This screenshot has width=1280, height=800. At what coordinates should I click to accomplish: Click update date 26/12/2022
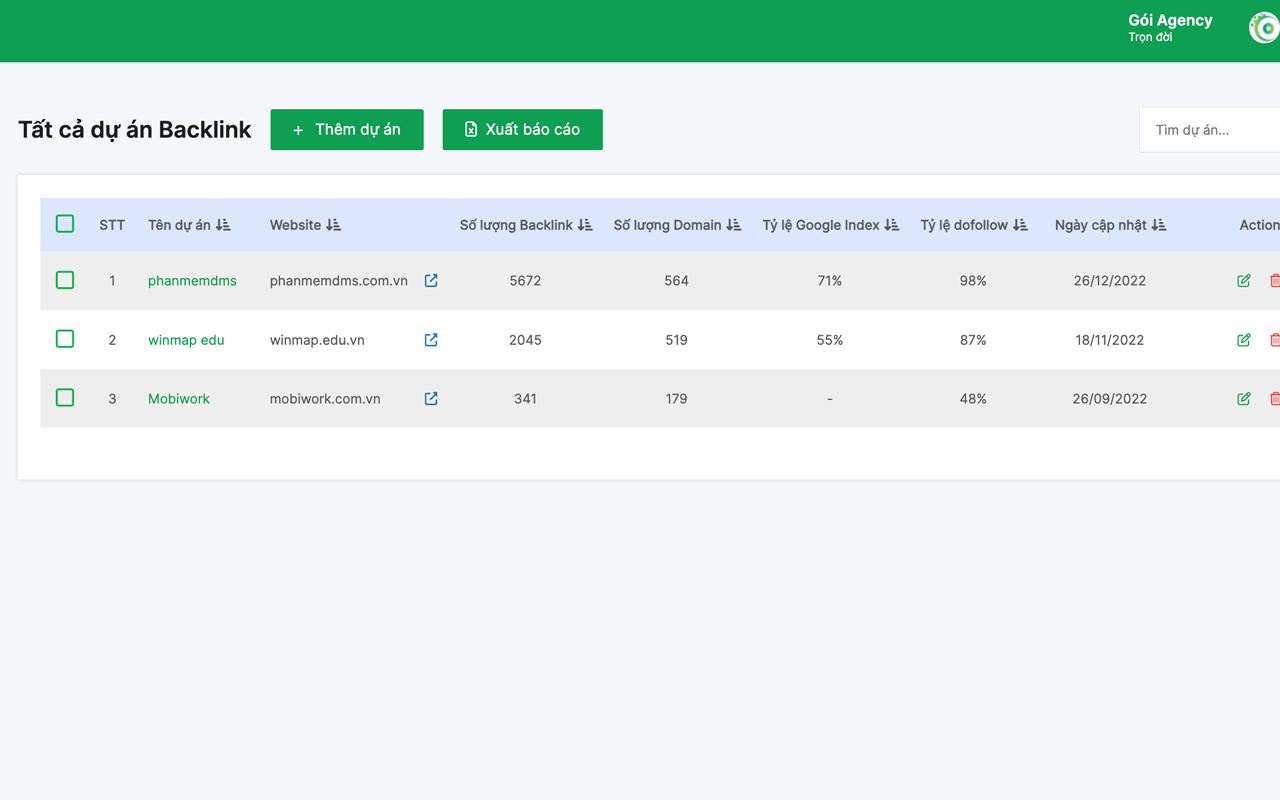1110,281
